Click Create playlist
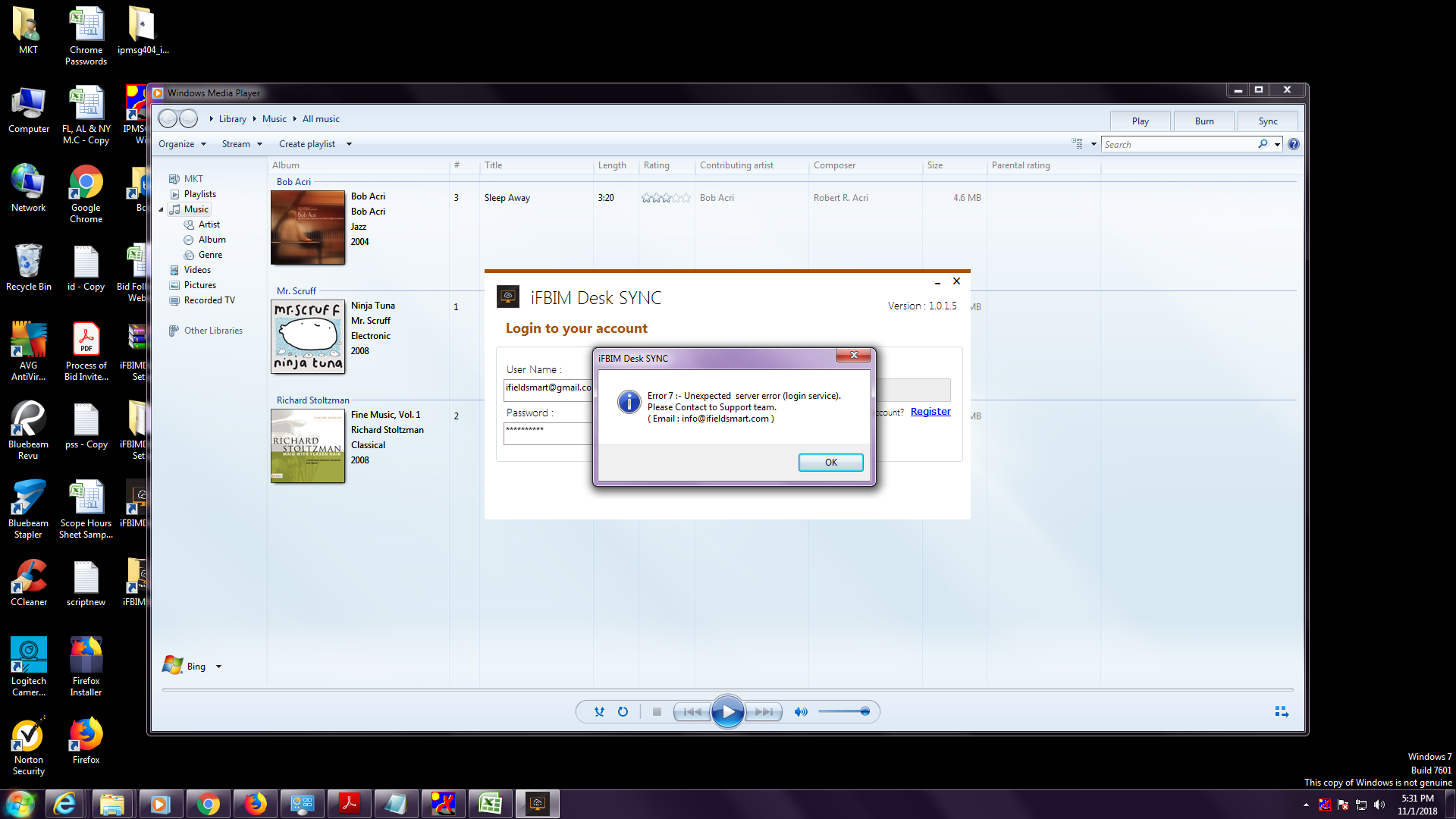The width and height of the screenshot is (1456, 819). click(x=306, y=144)
